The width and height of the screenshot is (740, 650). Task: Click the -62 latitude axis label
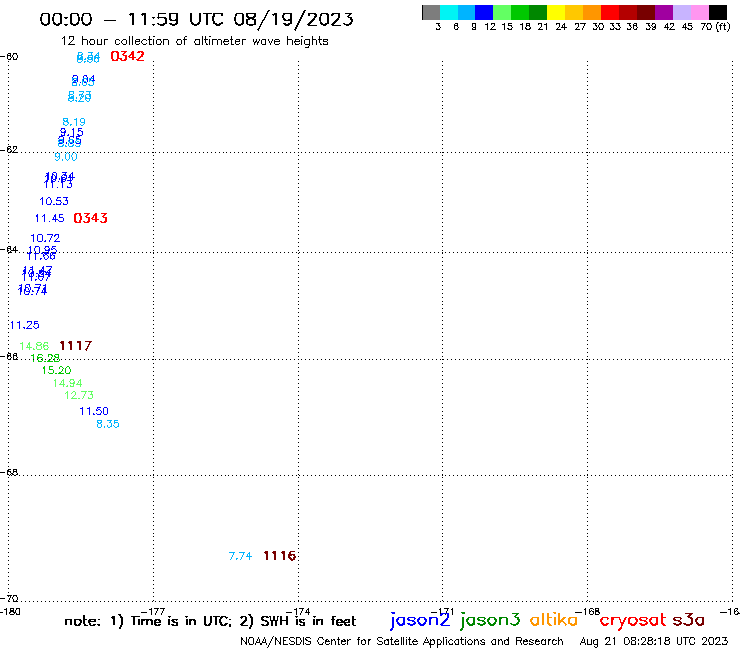[9, 150]
